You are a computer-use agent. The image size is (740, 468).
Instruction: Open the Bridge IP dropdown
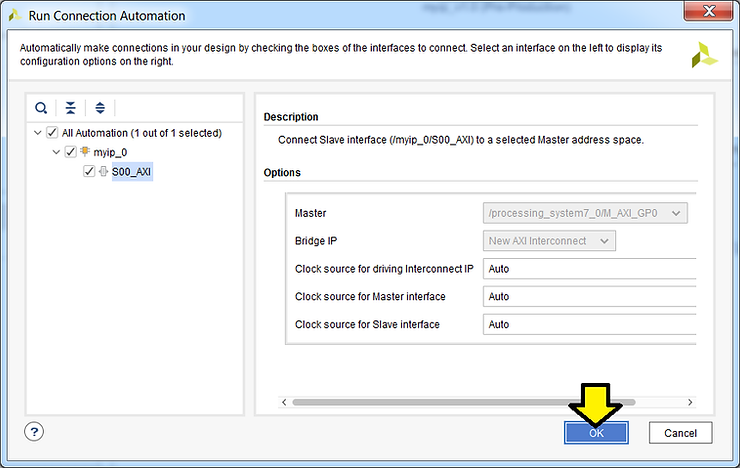(x=549, y=241)
